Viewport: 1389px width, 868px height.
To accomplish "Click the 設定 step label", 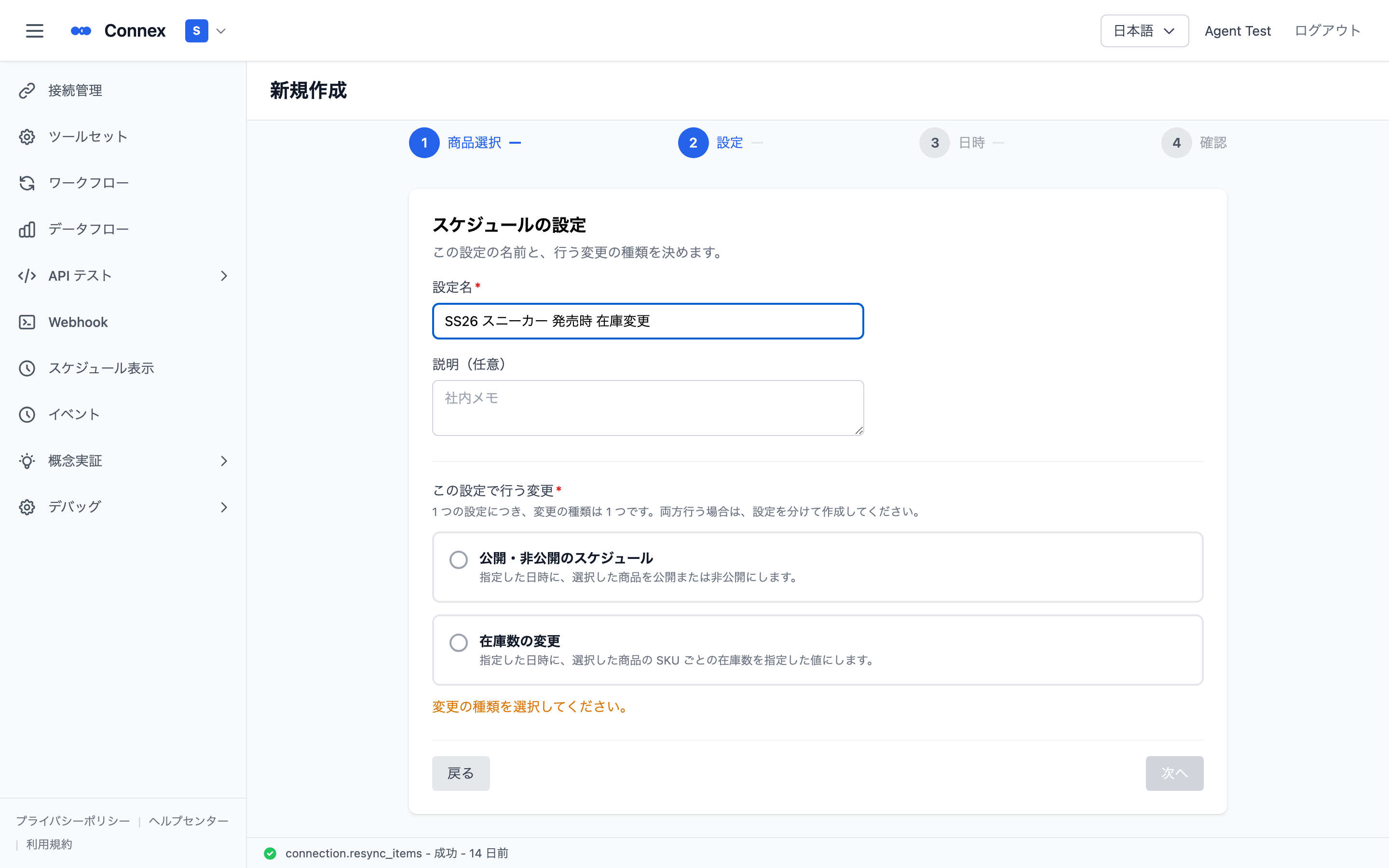I will tap(730, 142).
